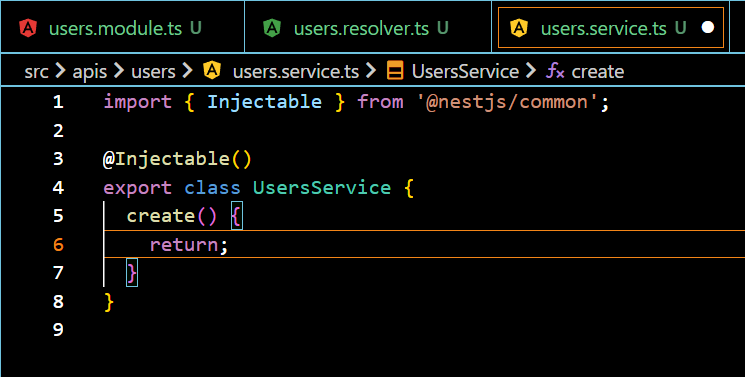This screenshot has height=377, width=745.
Task: Click the green Angular icon on users.resolver.ts tab
Action: click(x=272, y=29)
